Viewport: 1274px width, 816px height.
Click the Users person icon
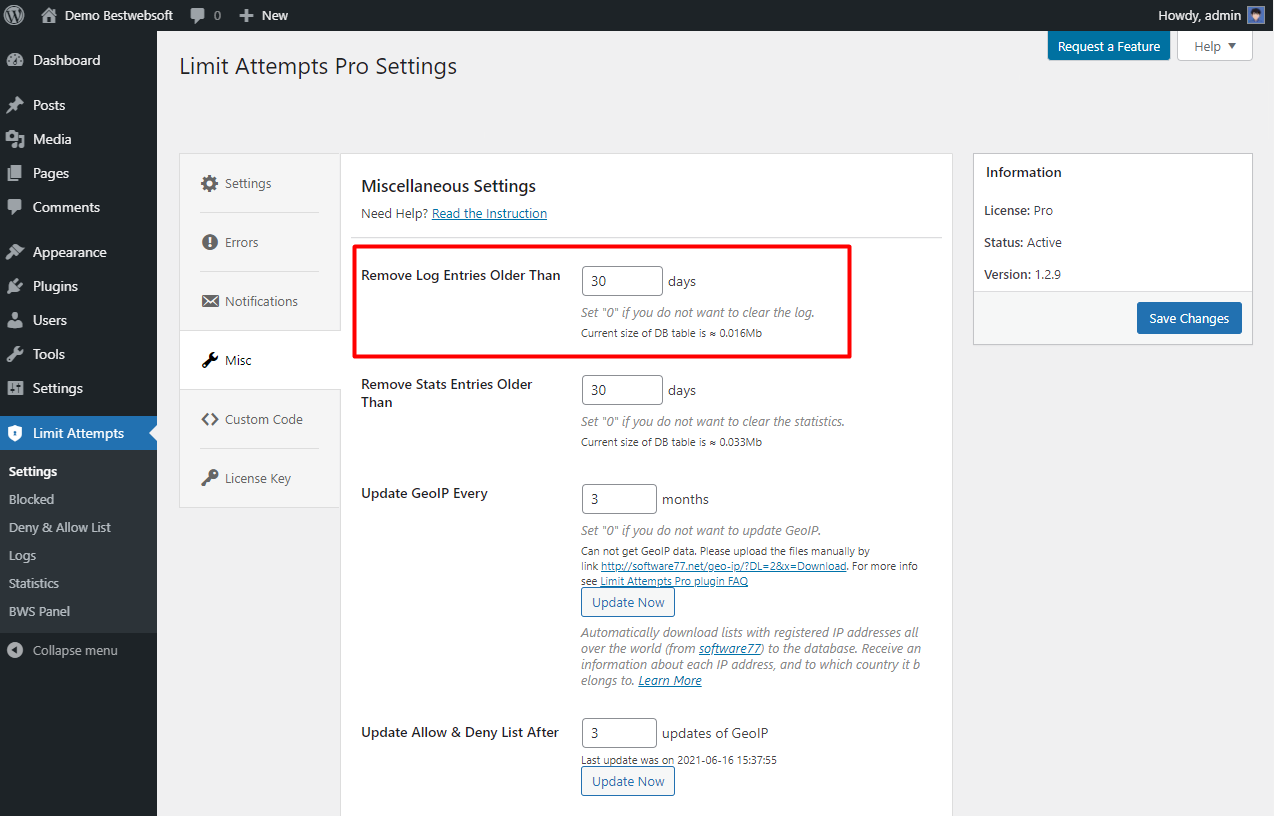tap(15, 320)
